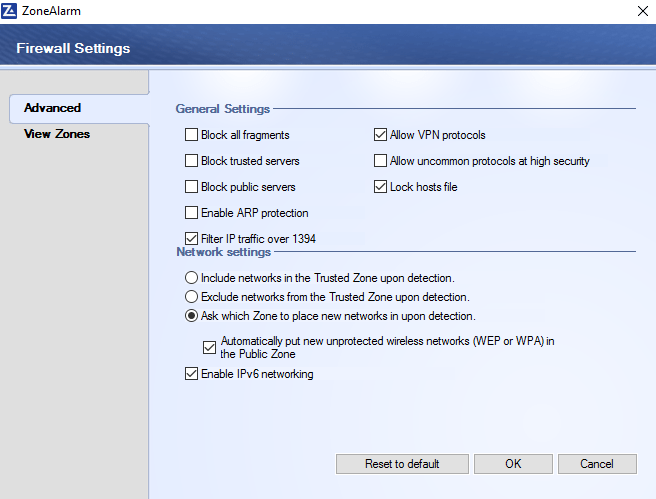Click the ZoneAlarm logo icon
656x499 pixels.
point(9,11)
